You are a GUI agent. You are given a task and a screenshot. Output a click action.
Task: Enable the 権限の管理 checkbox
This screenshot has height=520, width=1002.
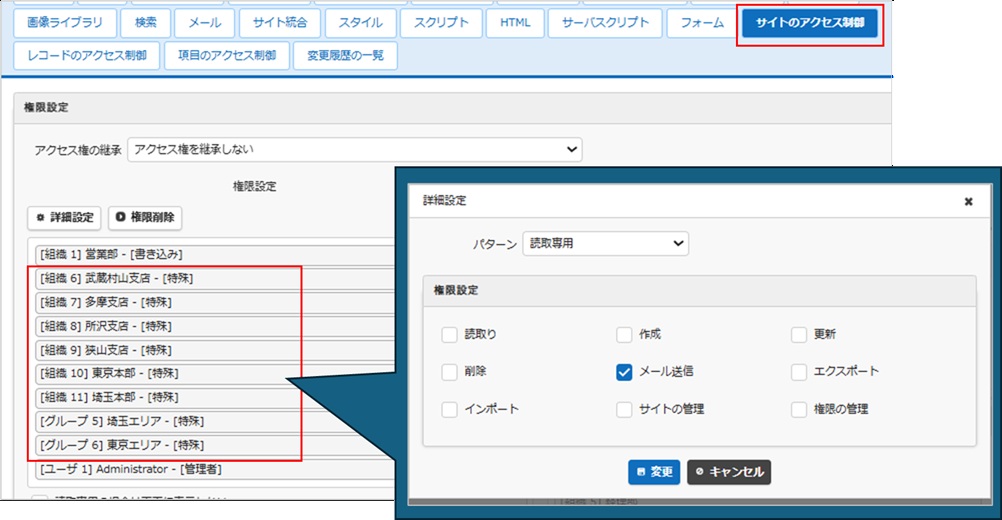799,409
